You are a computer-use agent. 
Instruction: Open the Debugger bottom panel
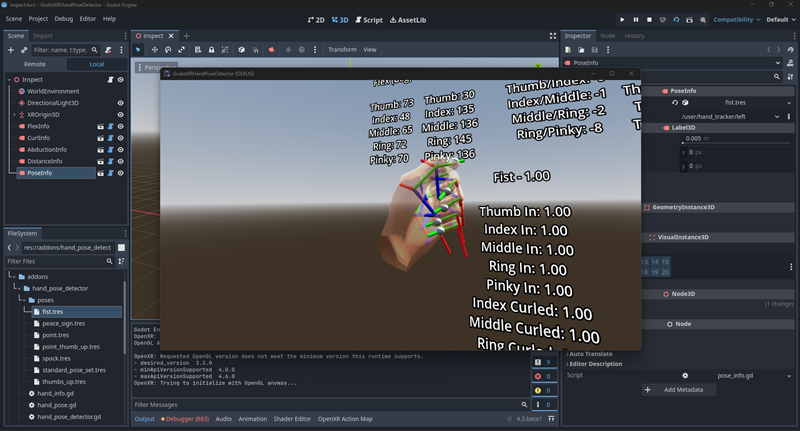tap(185, 419)
